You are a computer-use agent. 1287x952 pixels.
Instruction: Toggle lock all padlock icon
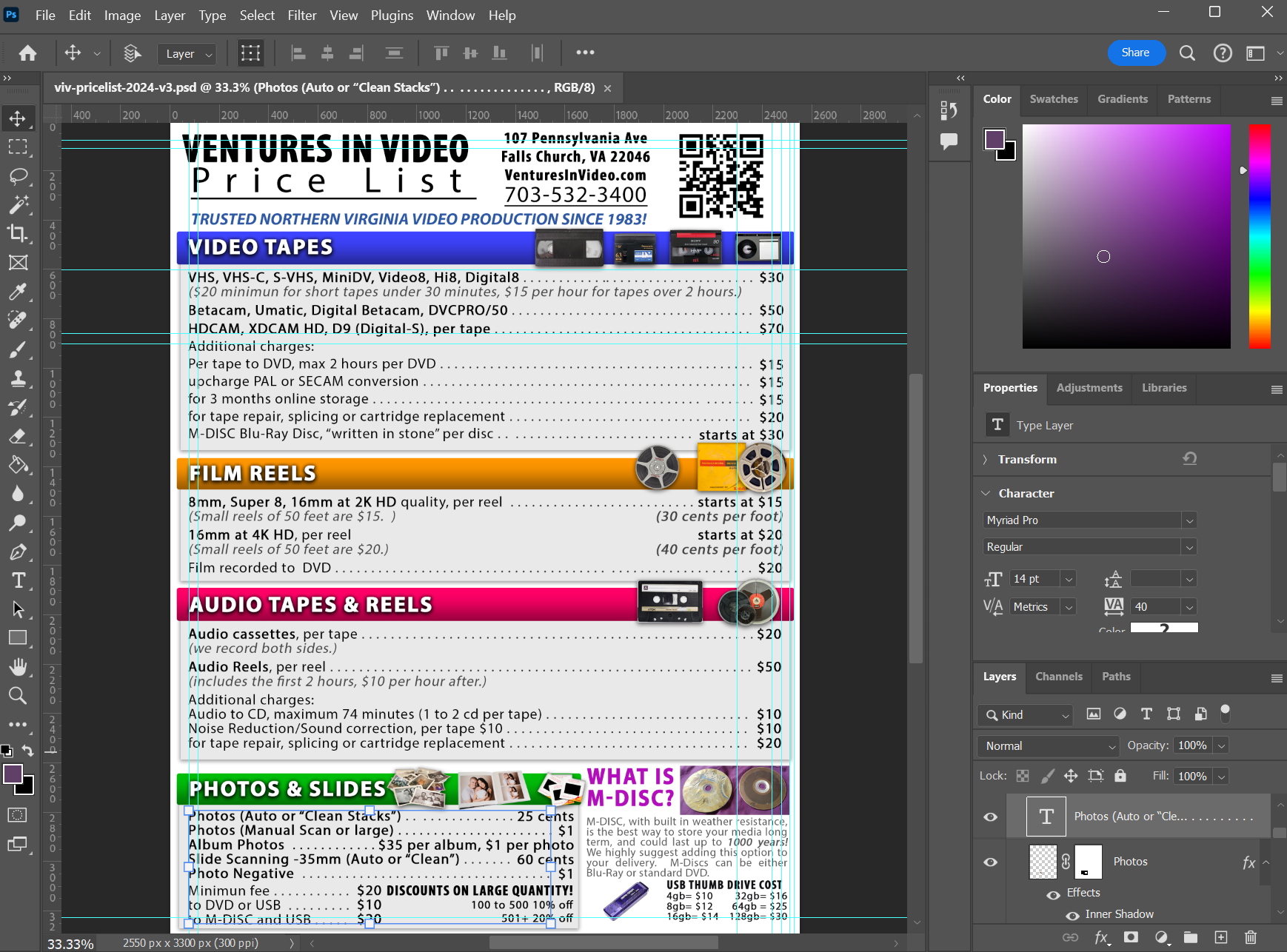1120,776
